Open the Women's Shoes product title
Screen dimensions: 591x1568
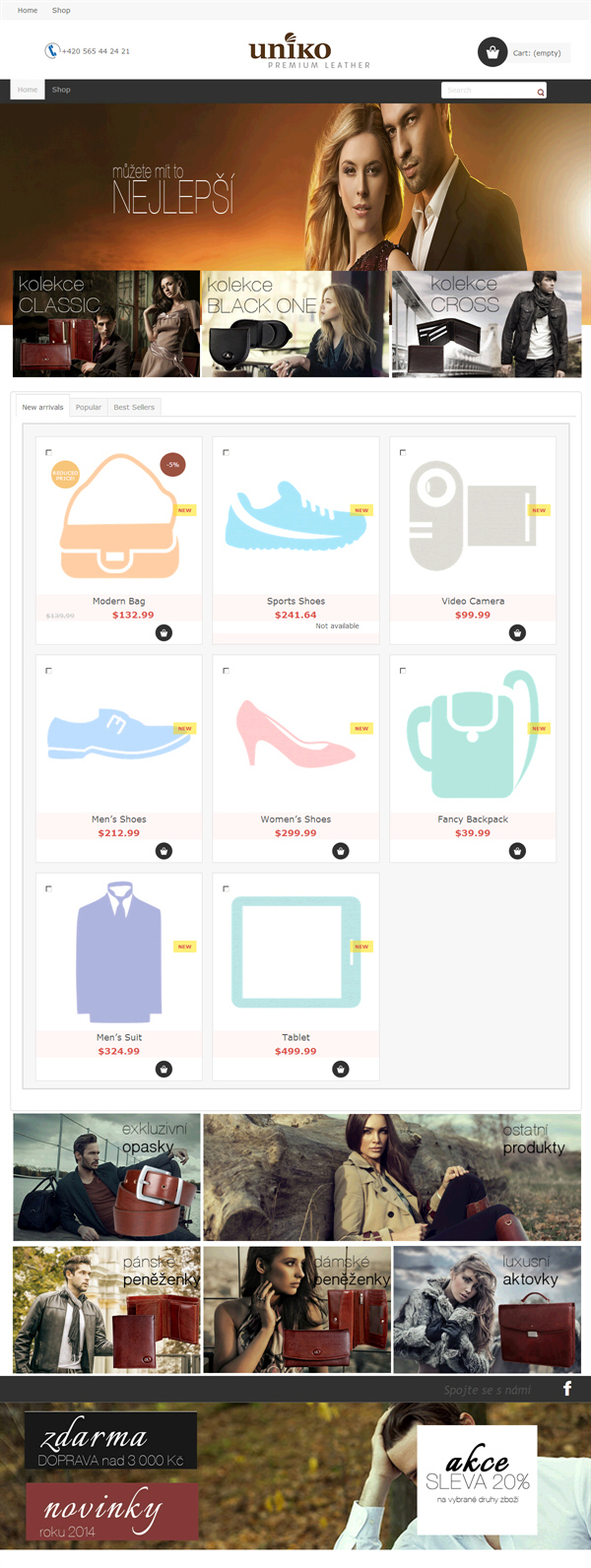(x=295, y=819)
